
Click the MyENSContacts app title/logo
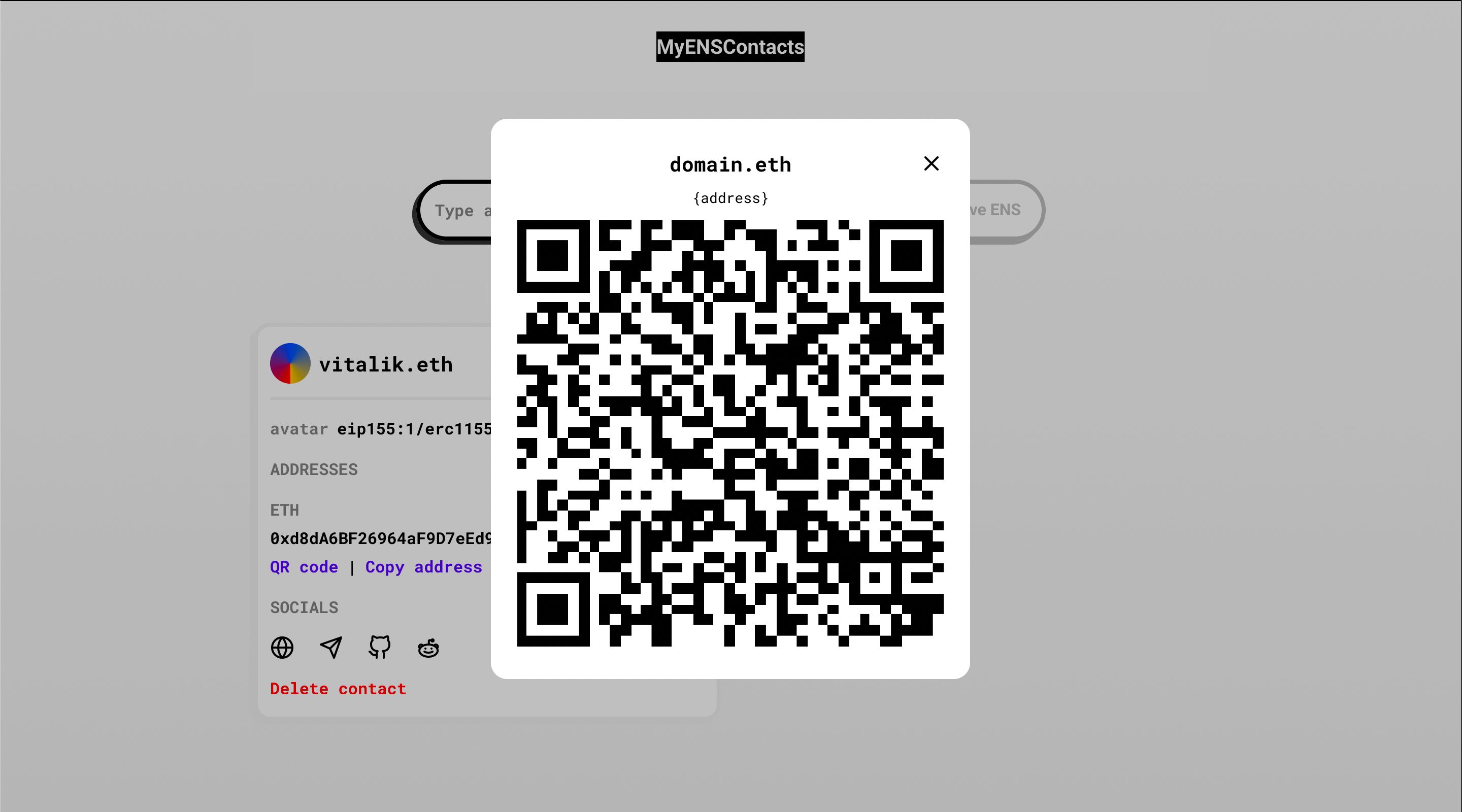[730, 46]
